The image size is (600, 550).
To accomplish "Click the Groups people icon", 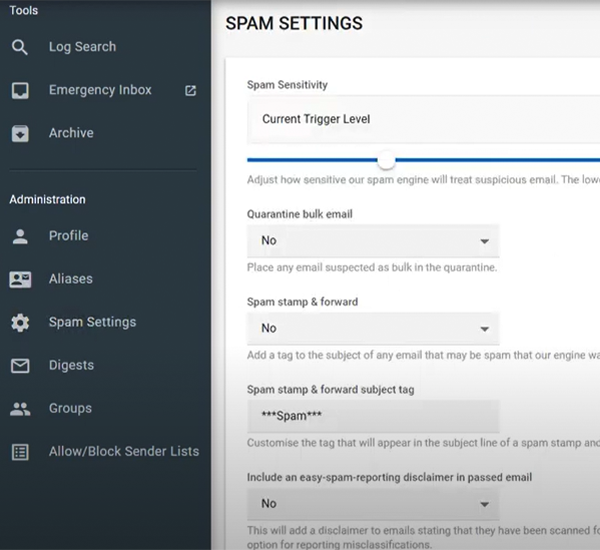I will pyautogui.click(x=20, y=409).
